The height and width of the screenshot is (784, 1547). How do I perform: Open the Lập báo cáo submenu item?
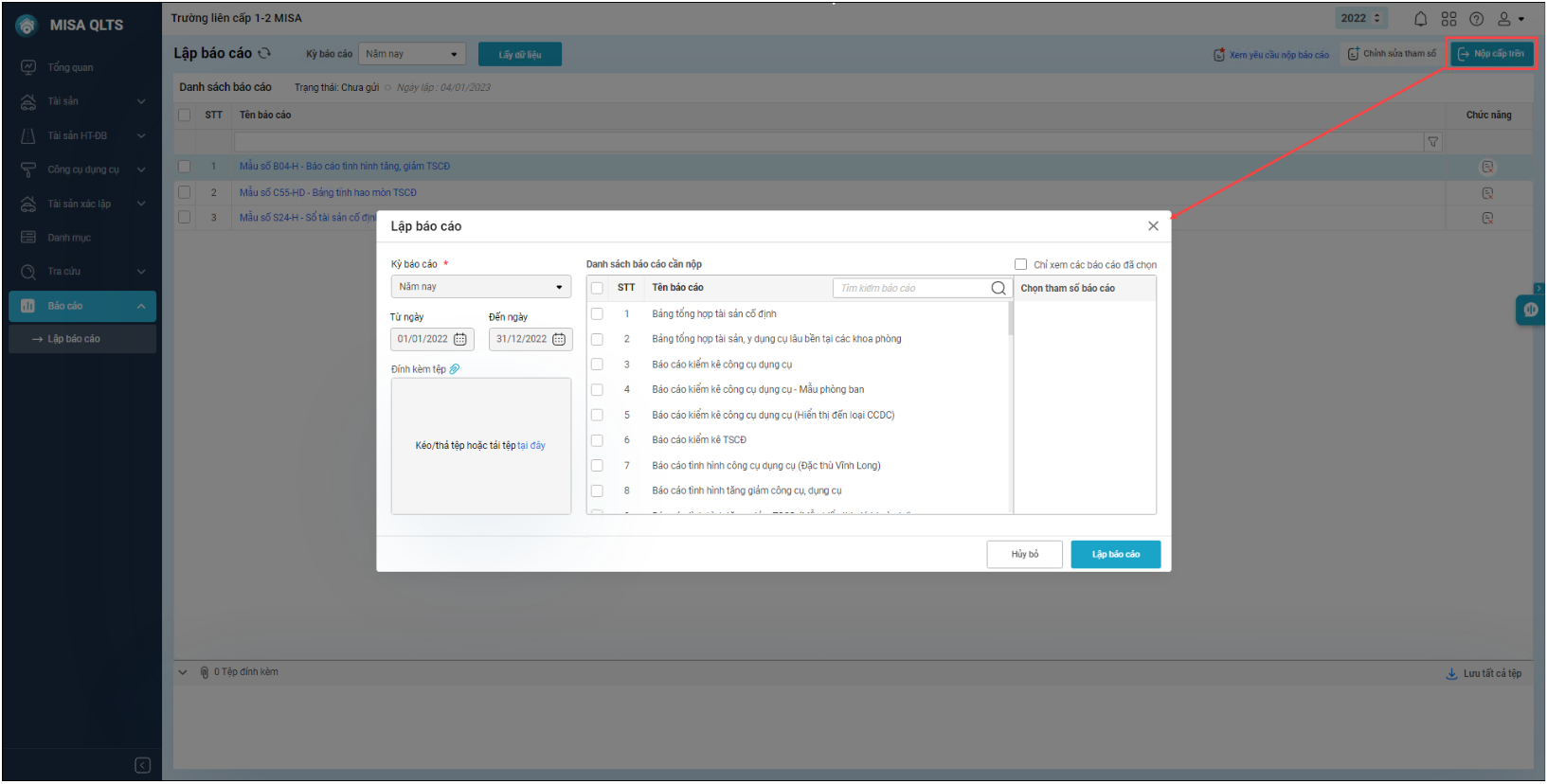82,339
